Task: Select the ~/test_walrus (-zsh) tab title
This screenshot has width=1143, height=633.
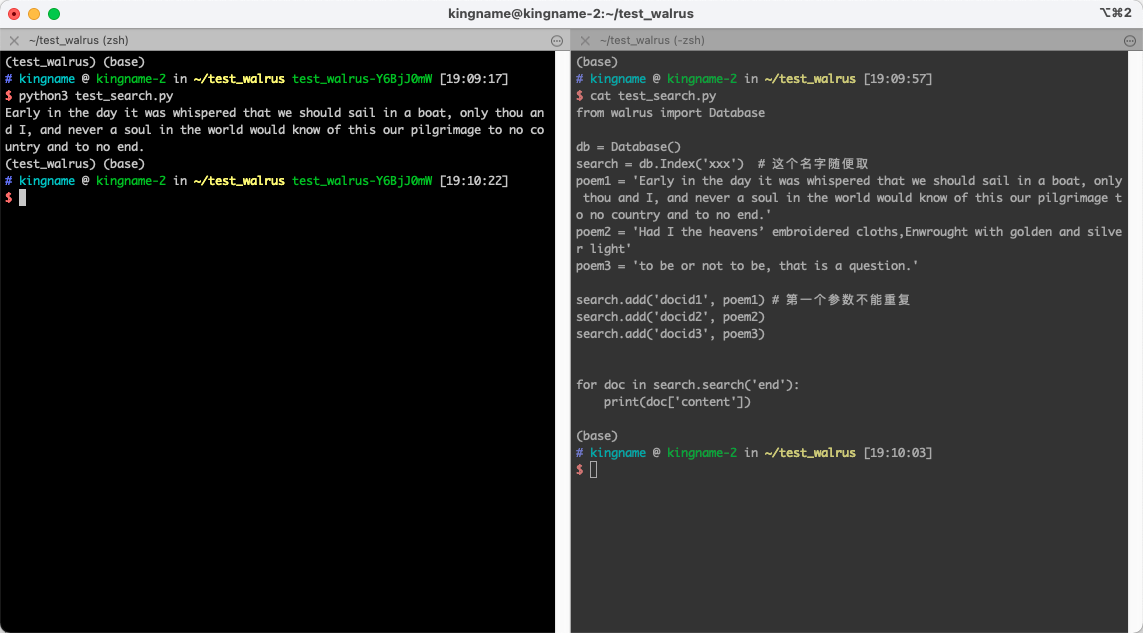Action: tap(652, 41)
